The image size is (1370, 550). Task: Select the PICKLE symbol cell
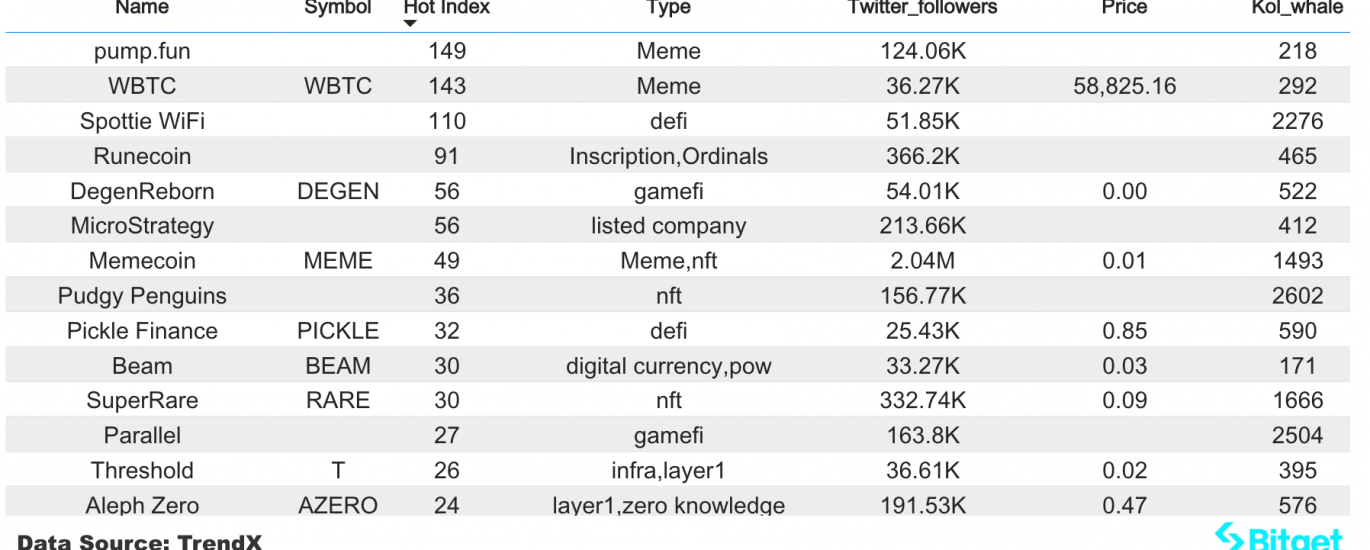click(x=338, y=331)
